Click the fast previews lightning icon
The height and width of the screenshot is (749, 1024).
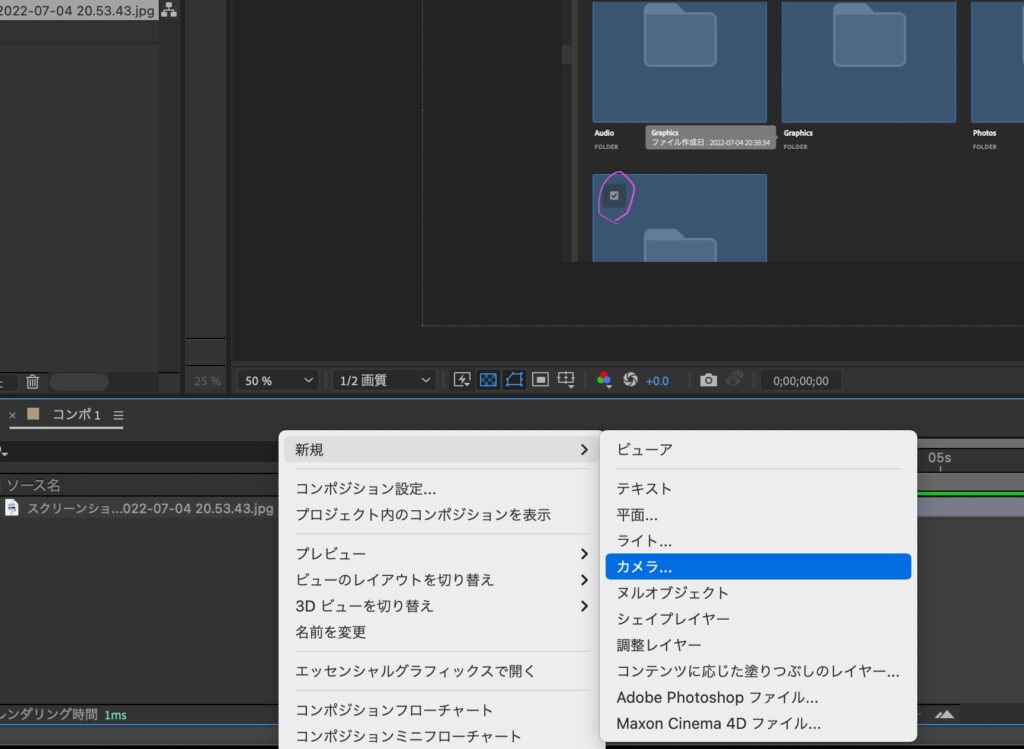pos(462,380)
